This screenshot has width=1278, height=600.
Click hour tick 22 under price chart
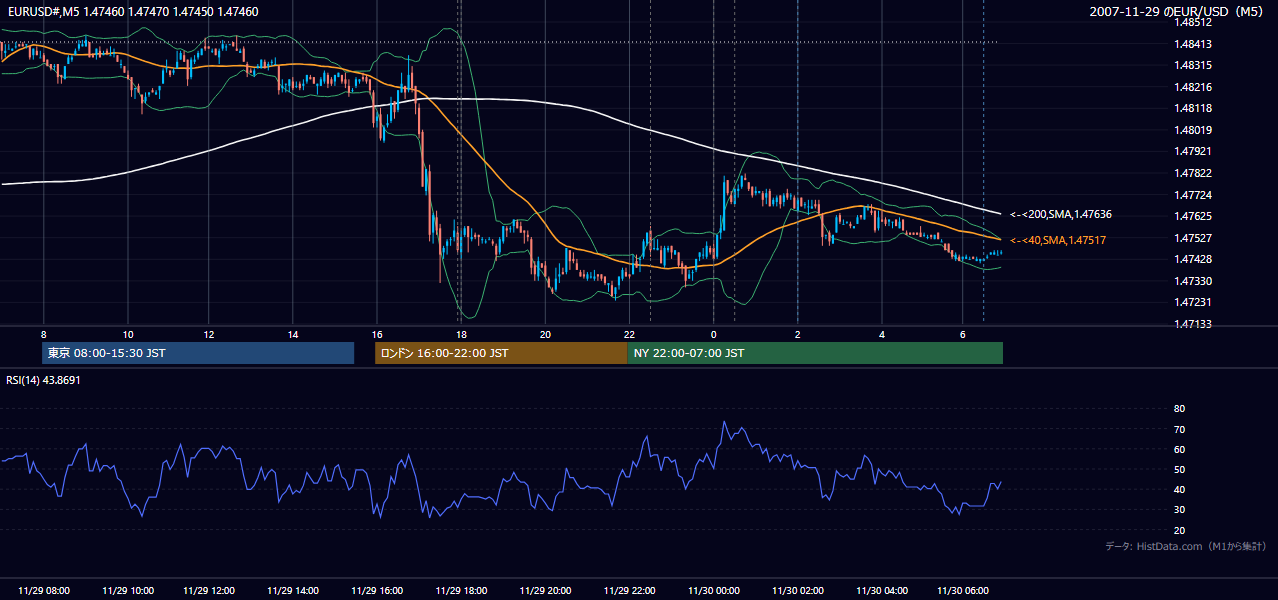(x=628, y=333)
